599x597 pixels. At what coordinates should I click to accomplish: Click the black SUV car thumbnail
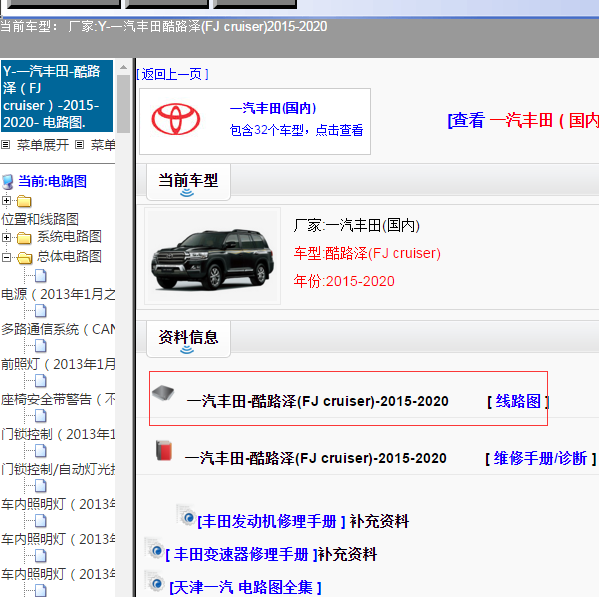(x=213, y=256)
